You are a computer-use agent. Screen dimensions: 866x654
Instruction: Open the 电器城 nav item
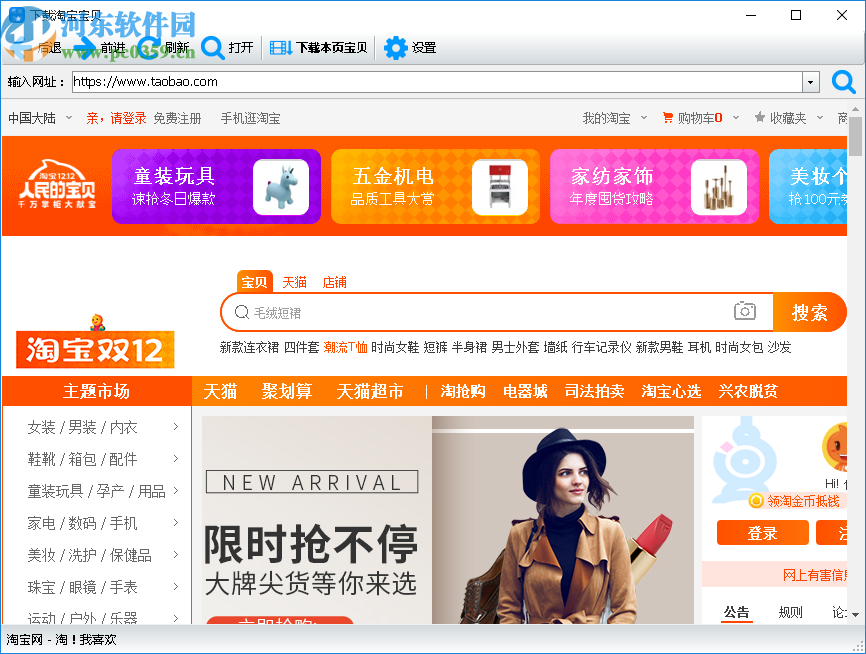pyautogui.click(x=525, y=391)
